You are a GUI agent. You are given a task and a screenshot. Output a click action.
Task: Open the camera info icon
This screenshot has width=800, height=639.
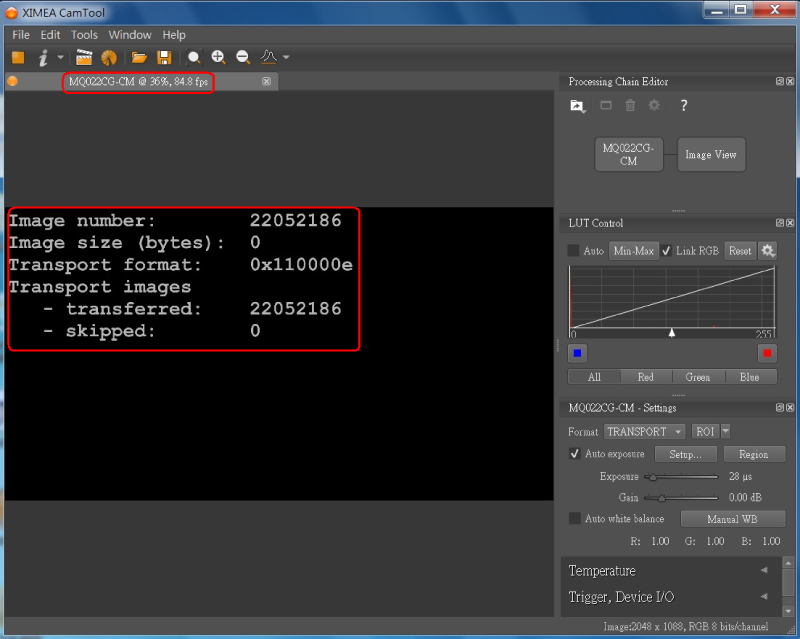point(43,58)
